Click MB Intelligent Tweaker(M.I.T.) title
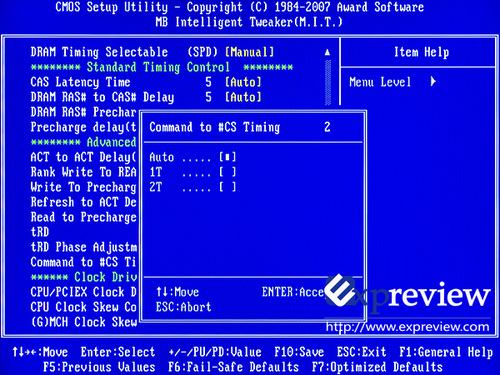This screenshot has width=500, height=375. point(249,22)
